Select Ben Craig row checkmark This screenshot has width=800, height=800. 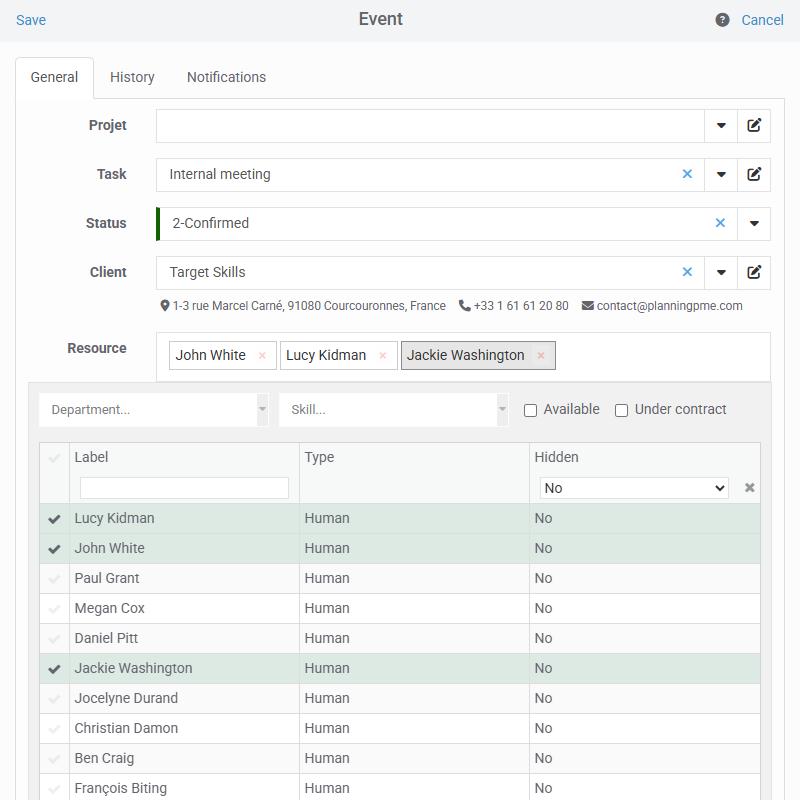[54, 759]
